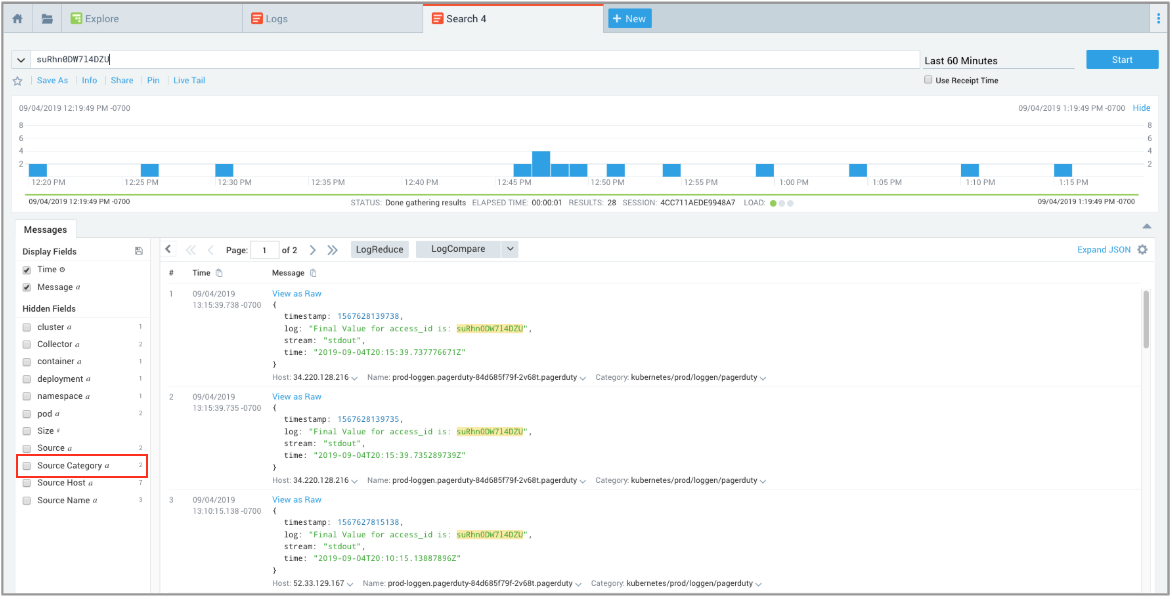This screenshot has height=599, width=1172.
Task: Enable the Use Receipt Time checkbox
Action: coord(929,80)
